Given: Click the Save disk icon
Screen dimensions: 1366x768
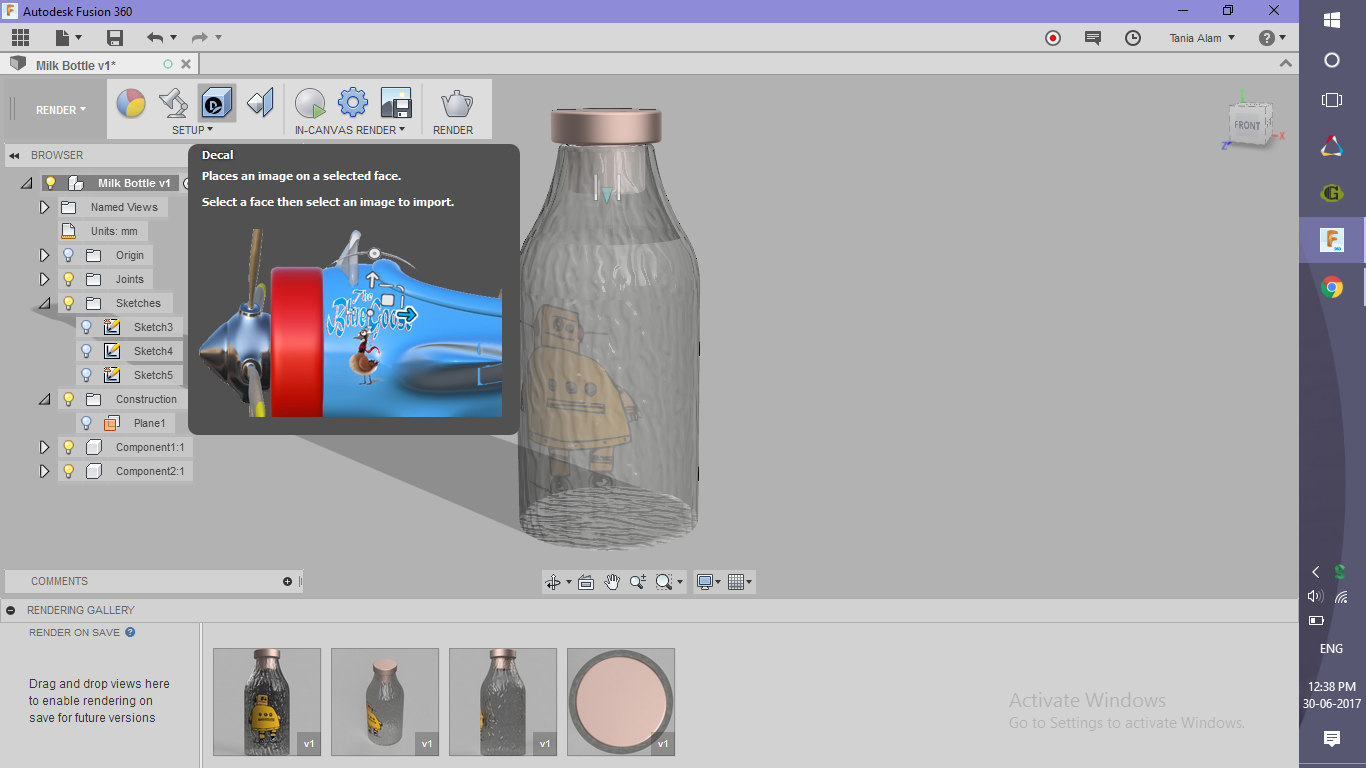Looking at the screenshot, I should coord(115,38).
